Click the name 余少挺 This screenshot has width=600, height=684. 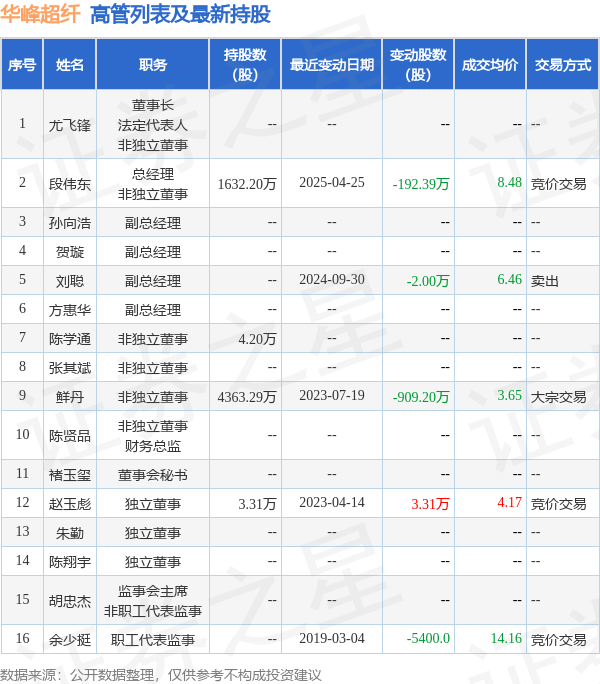(x=69, y=640)
